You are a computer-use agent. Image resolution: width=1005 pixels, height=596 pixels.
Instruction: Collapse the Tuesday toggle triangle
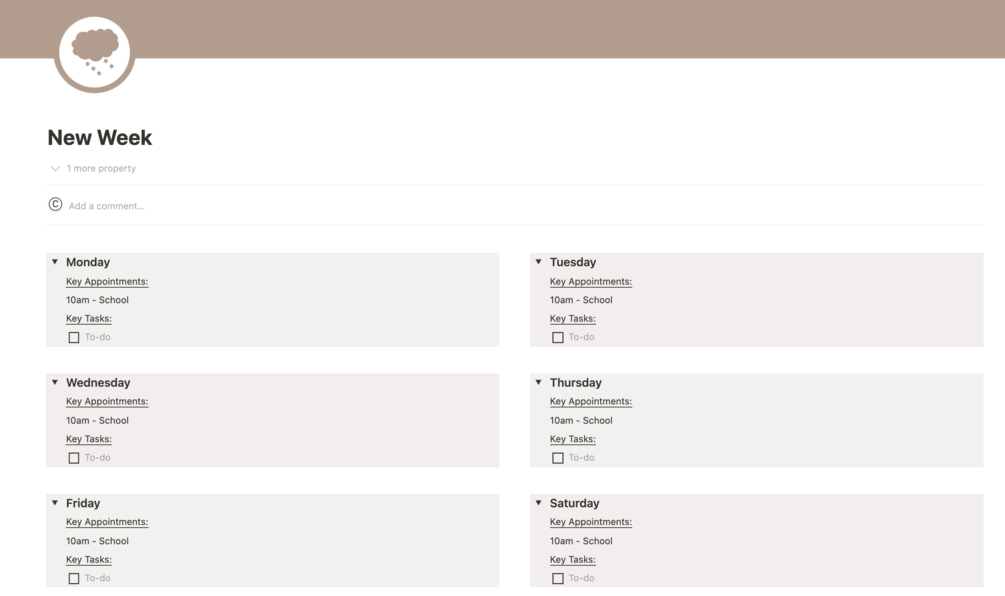coord(538,261)
